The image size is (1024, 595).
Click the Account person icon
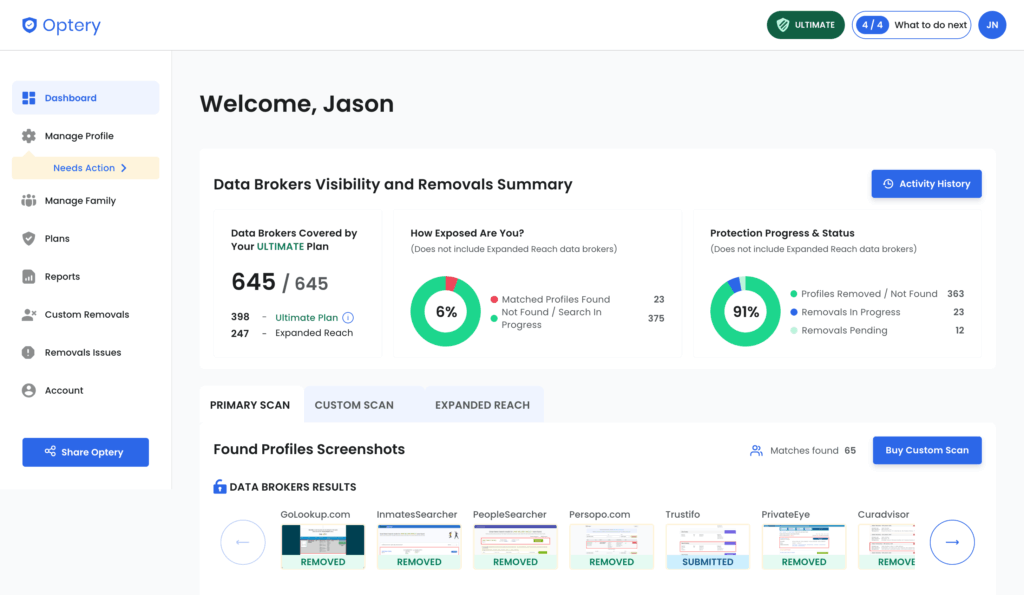[29, 391]
